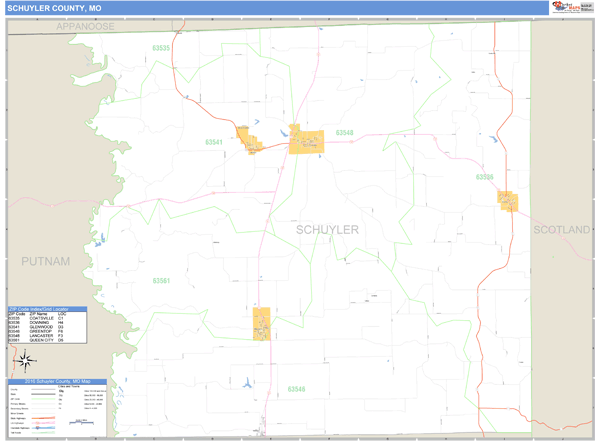Click the SCOTLAND county label
Image resolution: width=600 pixels, height=441 pixels.
[561, 230]
